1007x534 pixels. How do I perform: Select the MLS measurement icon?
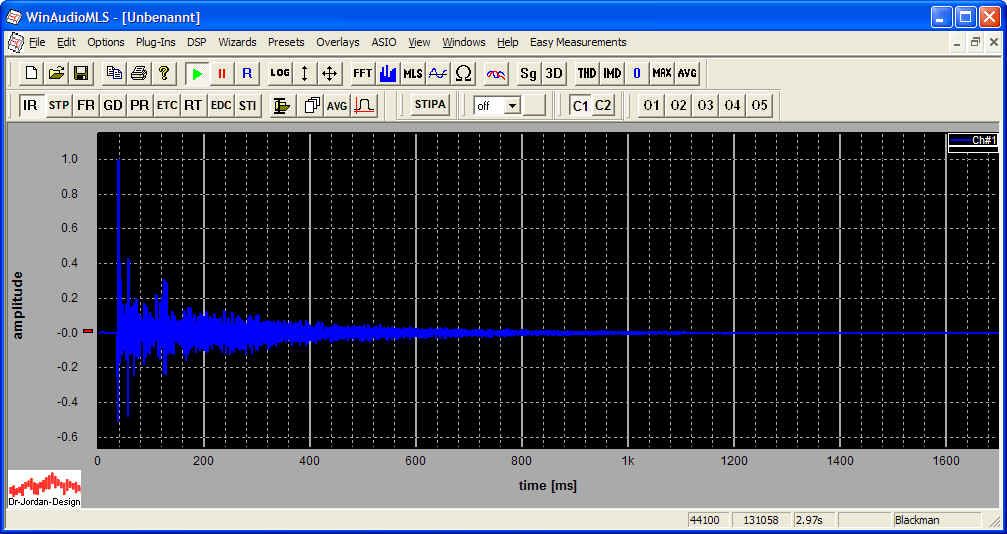pos(413,73)
